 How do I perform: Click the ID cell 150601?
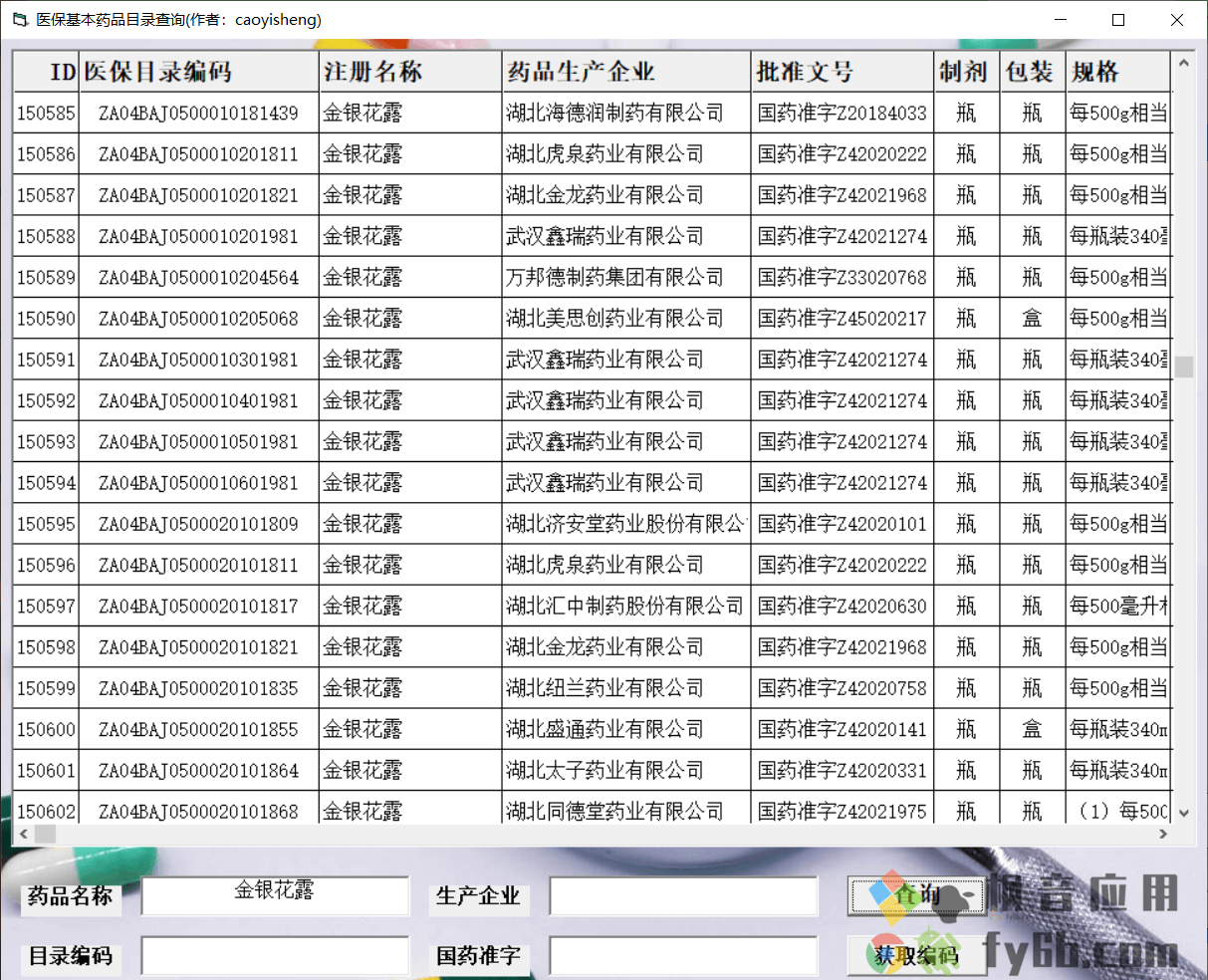click(47, 771)
